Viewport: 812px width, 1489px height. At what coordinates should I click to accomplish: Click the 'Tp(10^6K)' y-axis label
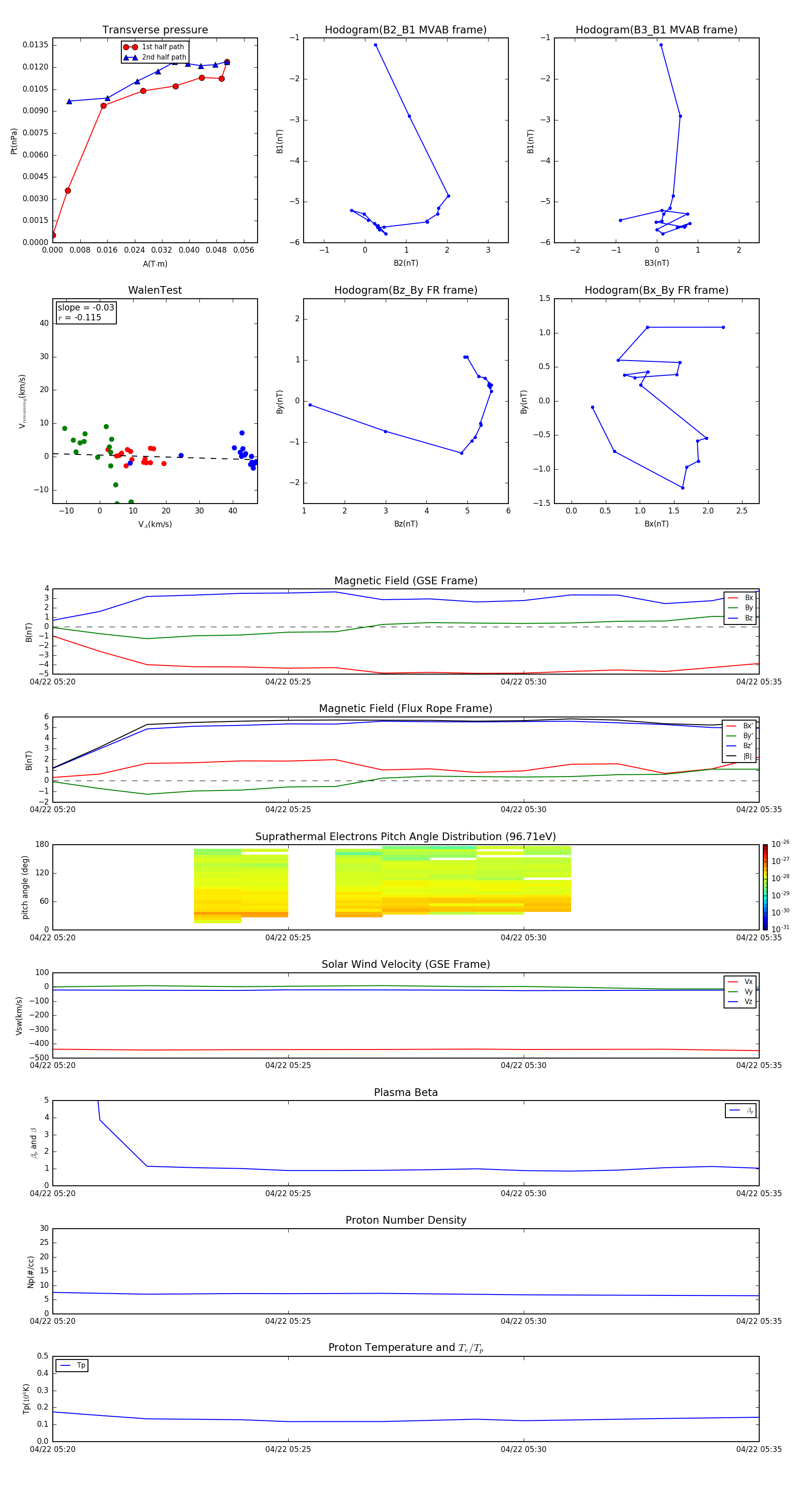click(x=26, y=1399)
